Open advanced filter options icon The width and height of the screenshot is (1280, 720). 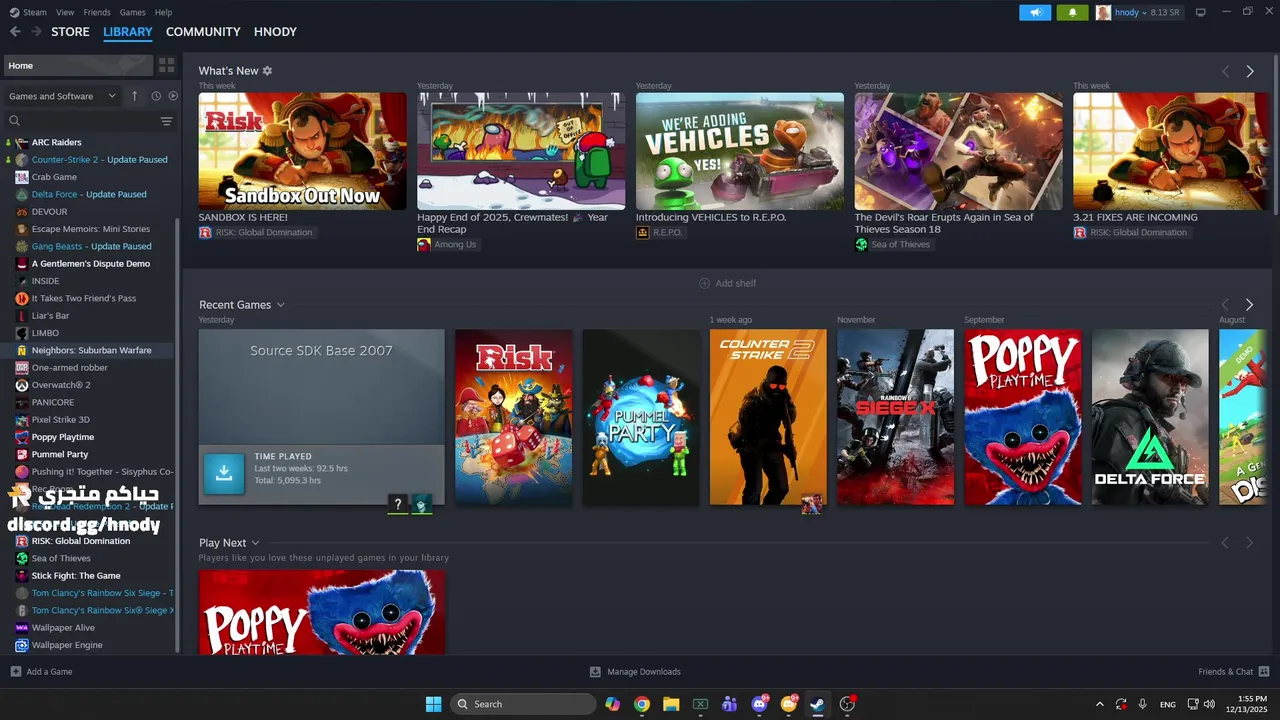pos(166,121)
